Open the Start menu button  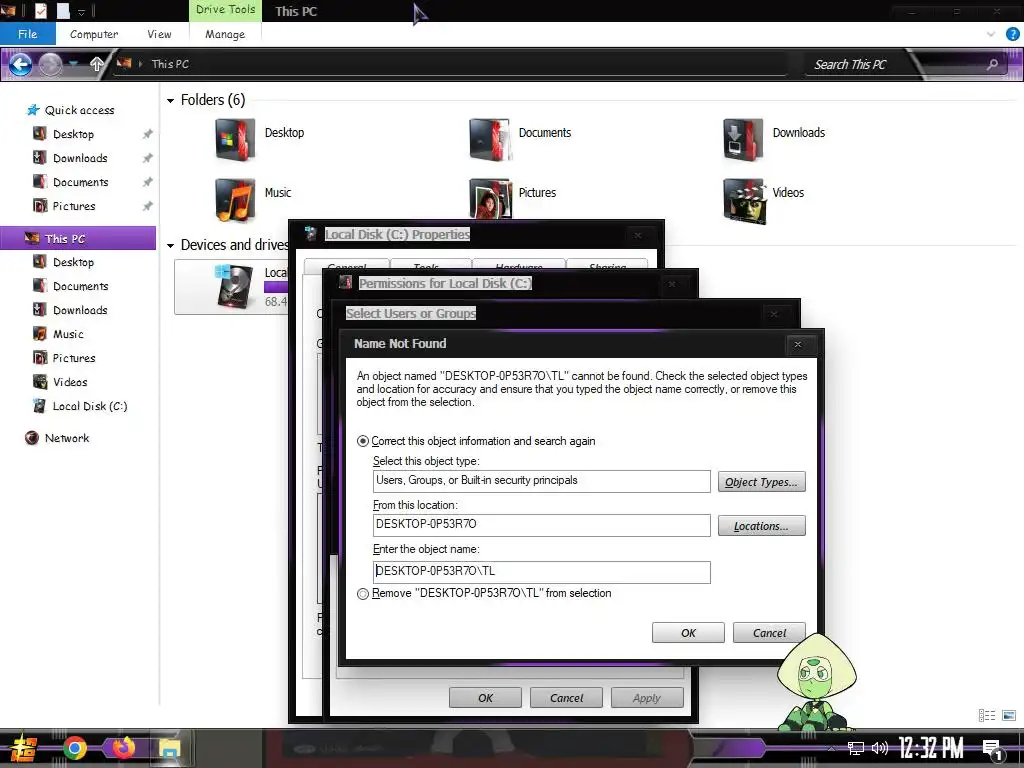pyautogui.click(x=23, y=748)
